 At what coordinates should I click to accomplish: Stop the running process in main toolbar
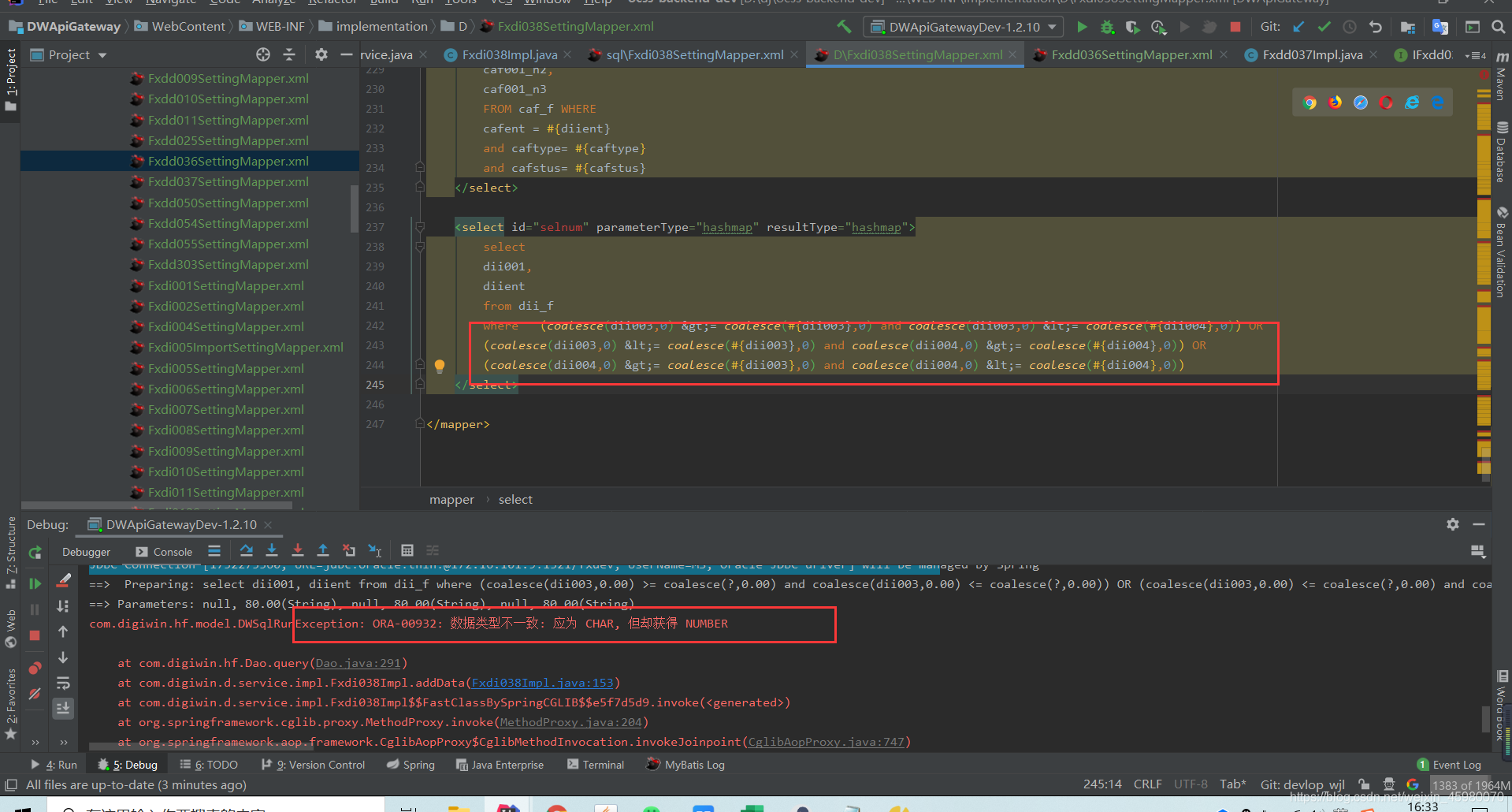pos(1235,27)
